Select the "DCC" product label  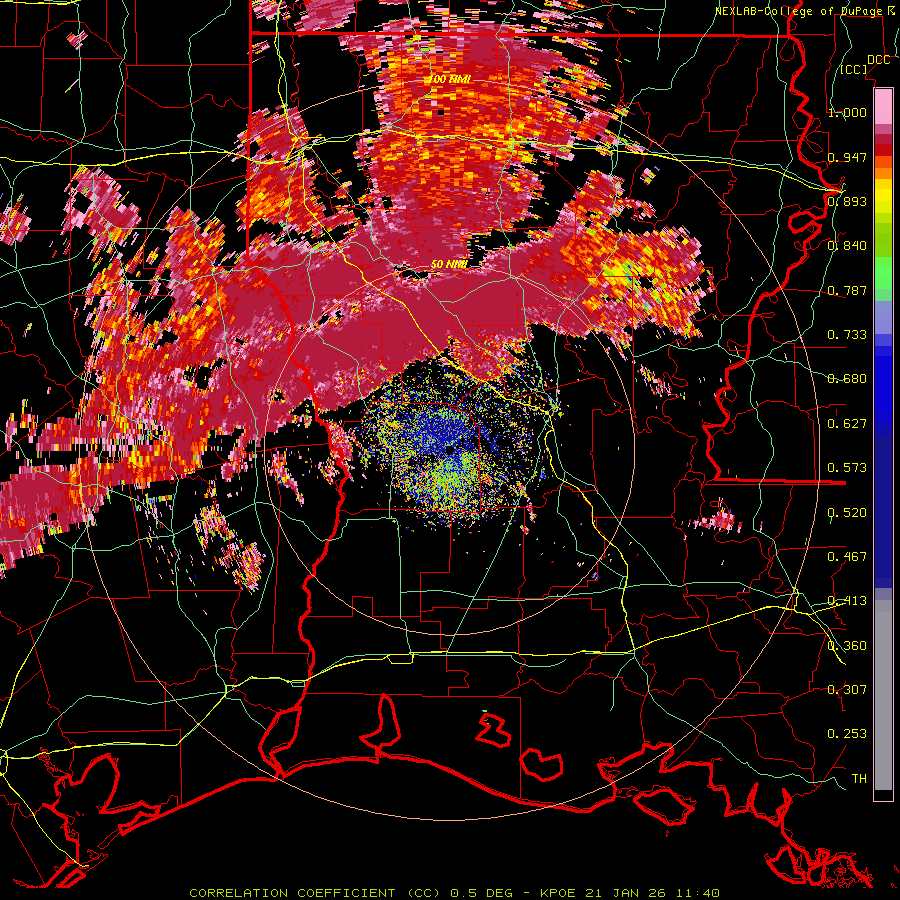point(878,60)
